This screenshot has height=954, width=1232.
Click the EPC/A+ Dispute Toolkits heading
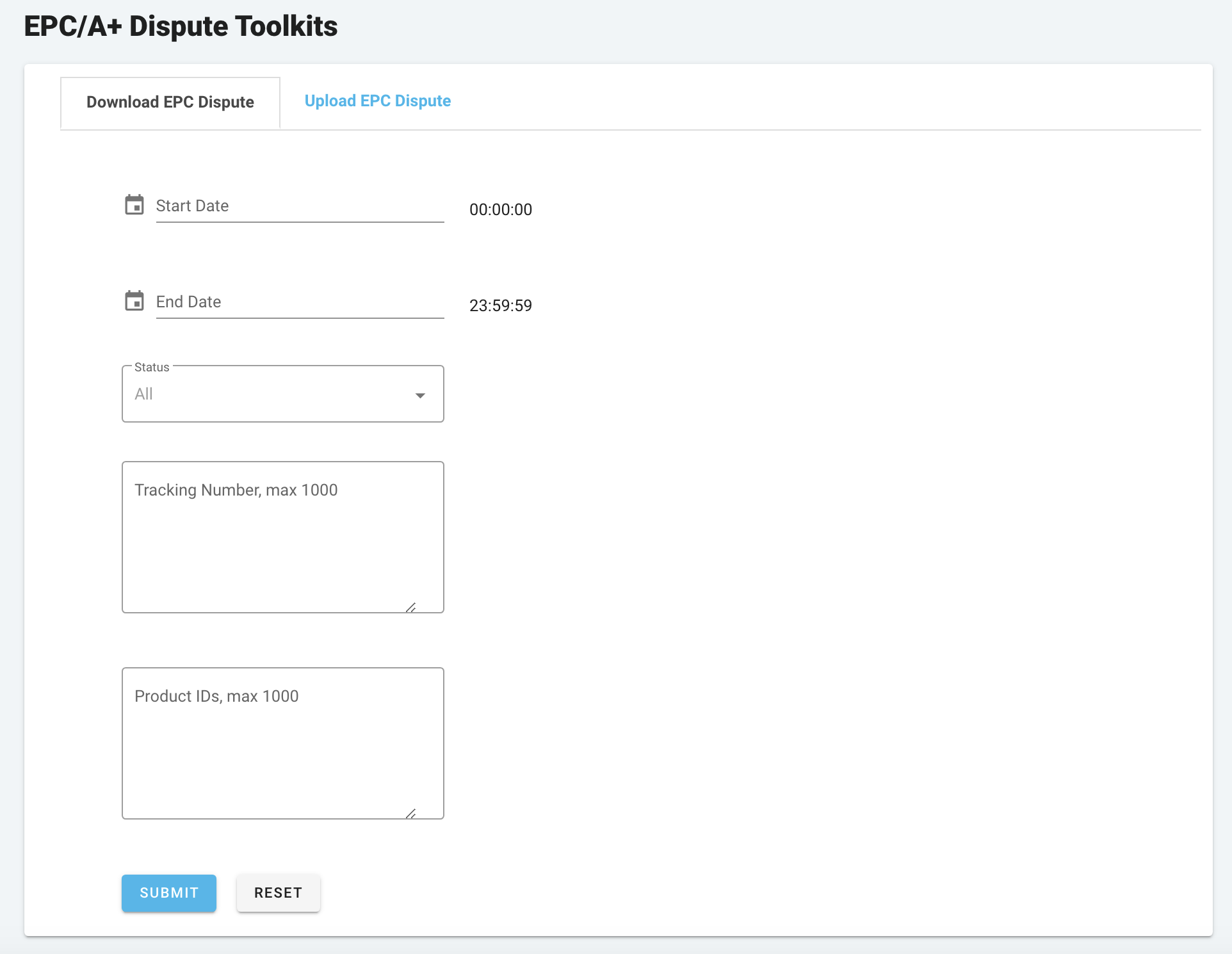[x=181, y=27]
